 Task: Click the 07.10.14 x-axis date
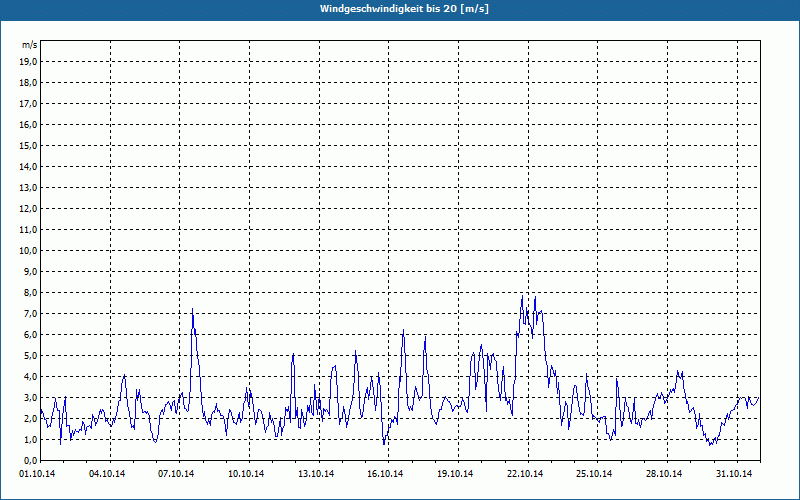pyautogui.click(x=178, y=474)
